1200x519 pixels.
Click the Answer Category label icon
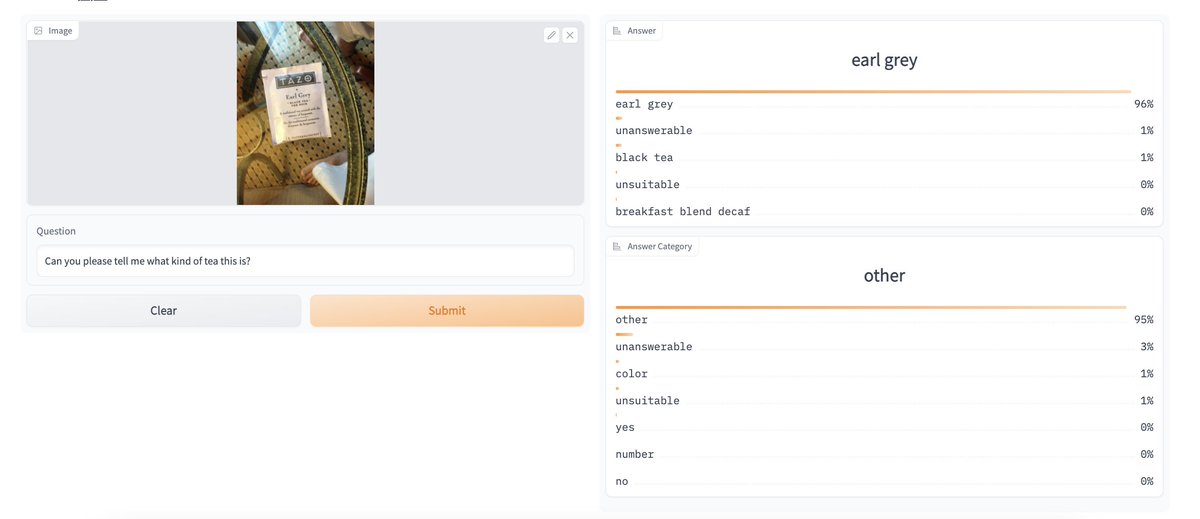click(617, 246)
